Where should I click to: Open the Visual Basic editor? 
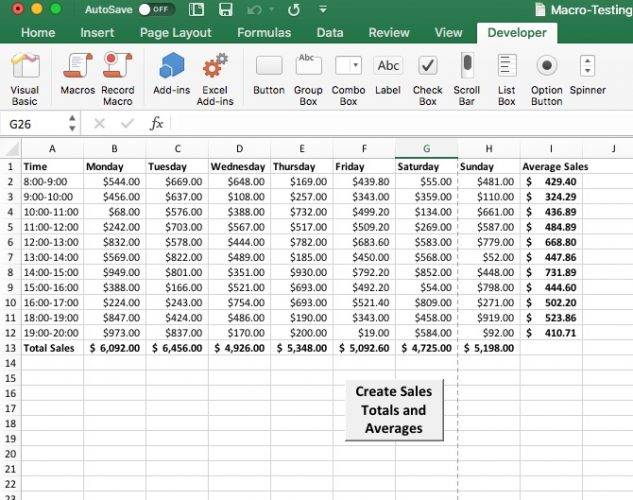tap(24, 78)
